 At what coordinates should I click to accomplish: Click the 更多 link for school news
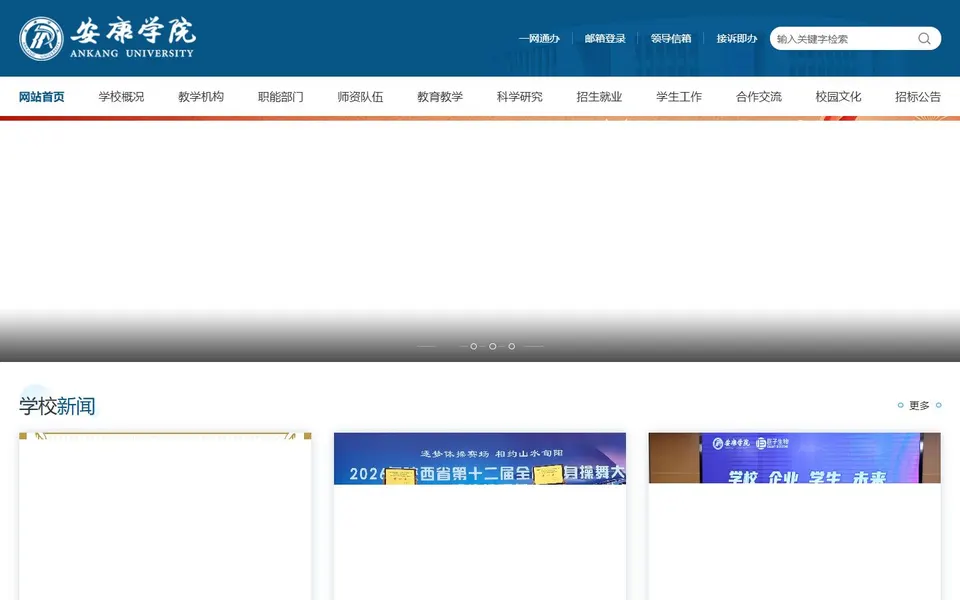pos(919,405)
